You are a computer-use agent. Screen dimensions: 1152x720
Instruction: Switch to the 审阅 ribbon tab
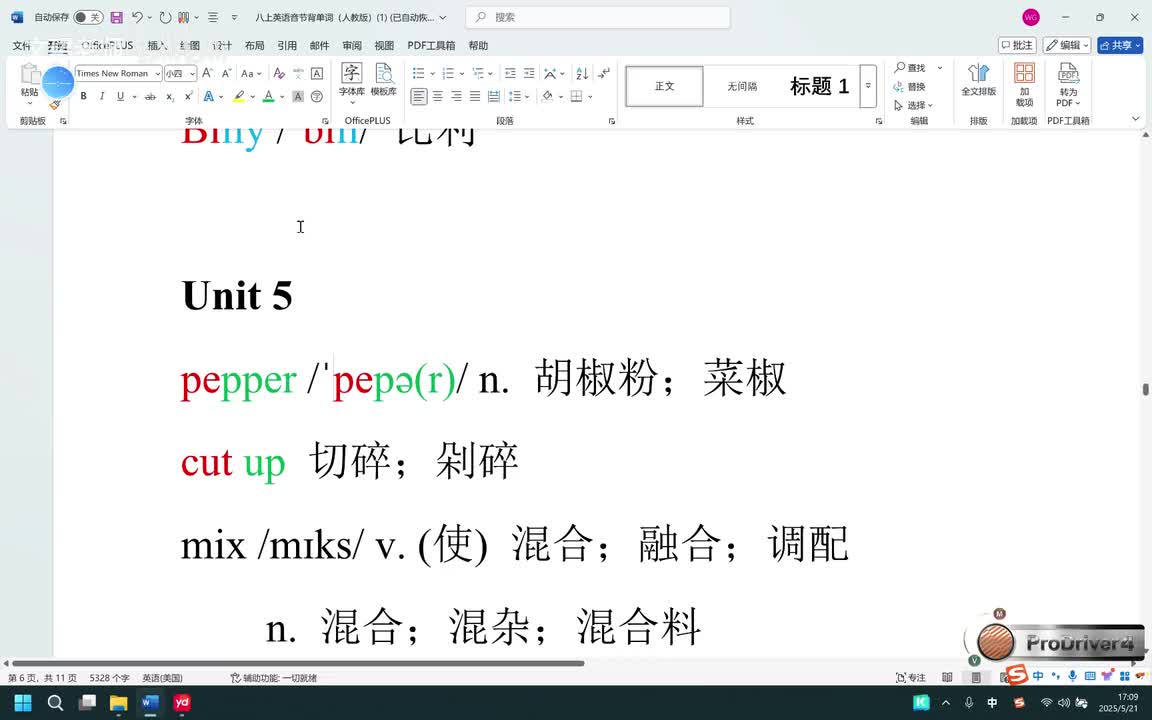pos(352,46)
